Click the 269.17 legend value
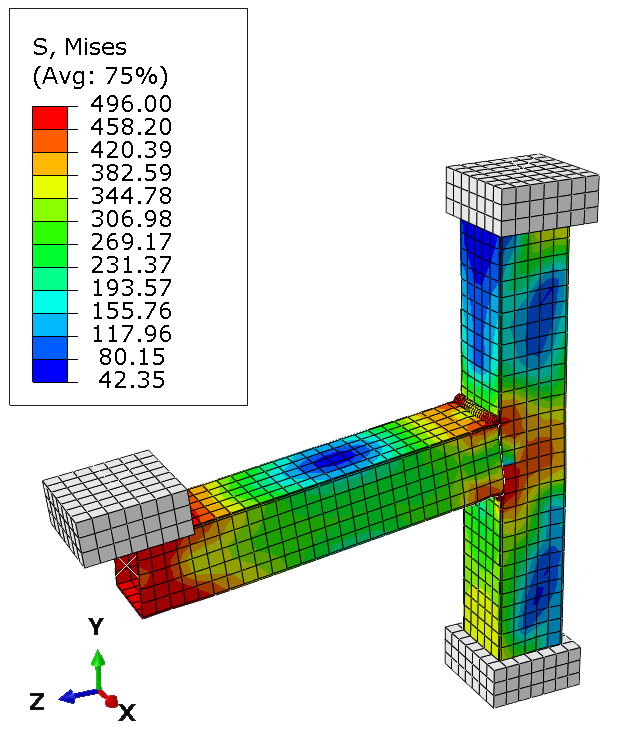The width and height of the screenshot is (635, 743). tap(132, 242)
